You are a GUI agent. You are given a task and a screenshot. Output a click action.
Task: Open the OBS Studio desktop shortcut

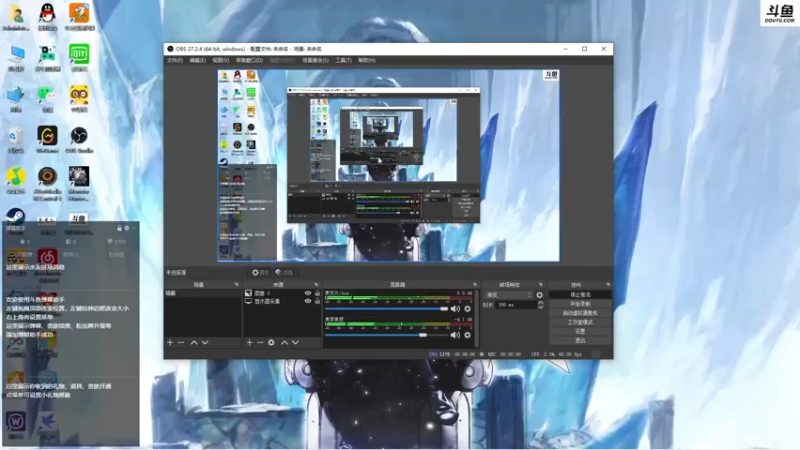79,139
